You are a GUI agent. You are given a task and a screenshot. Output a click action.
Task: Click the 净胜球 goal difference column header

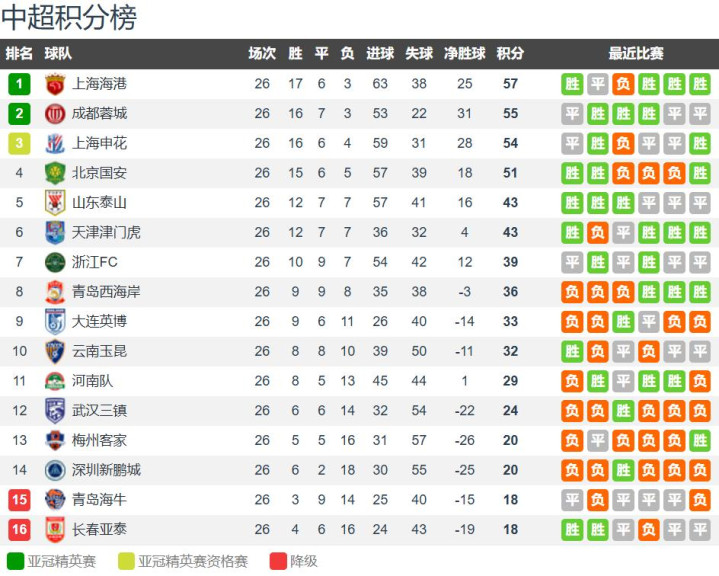(x=464, y=54)
